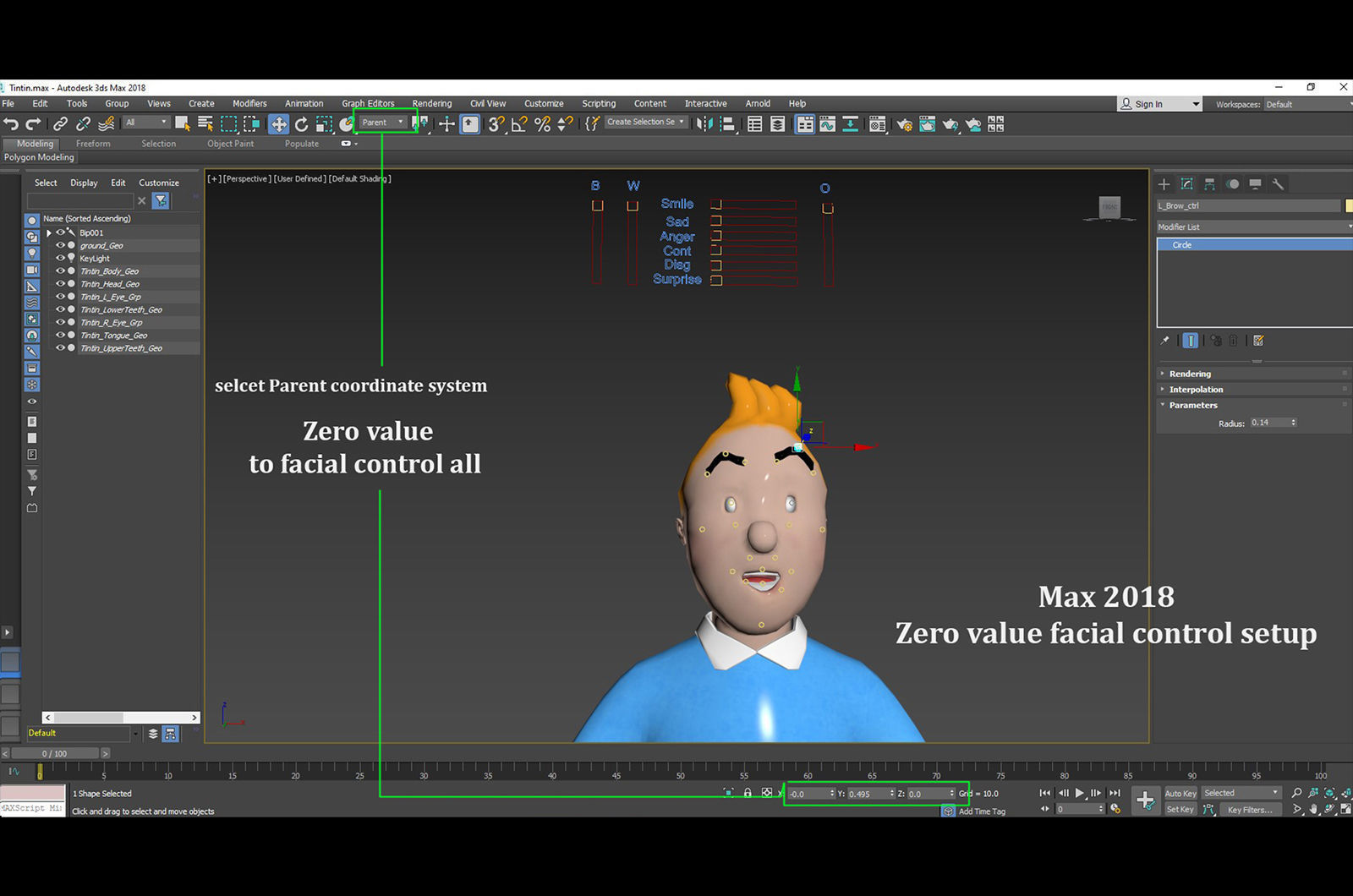1353x896 pixels.
Task: Toggle the Set Key mode button
Action: 1180,809
